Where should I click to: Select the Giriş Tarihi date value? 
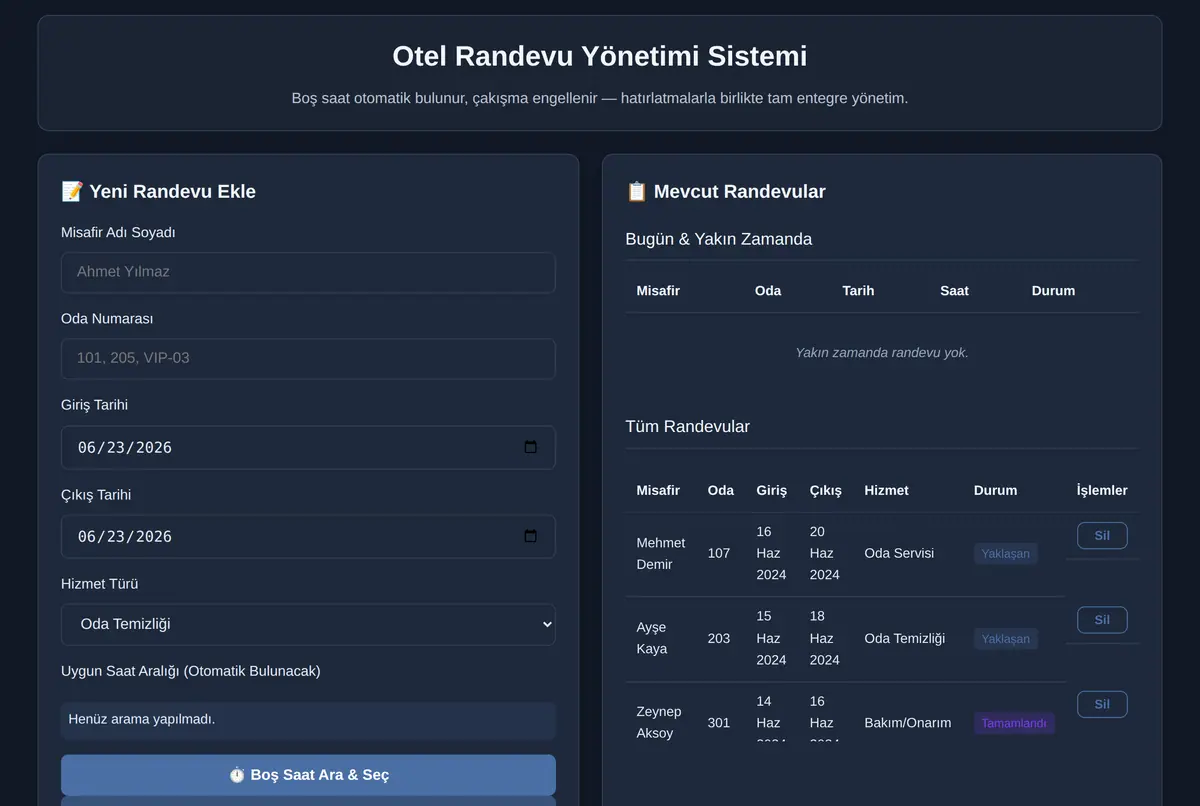tap(125, 448)
